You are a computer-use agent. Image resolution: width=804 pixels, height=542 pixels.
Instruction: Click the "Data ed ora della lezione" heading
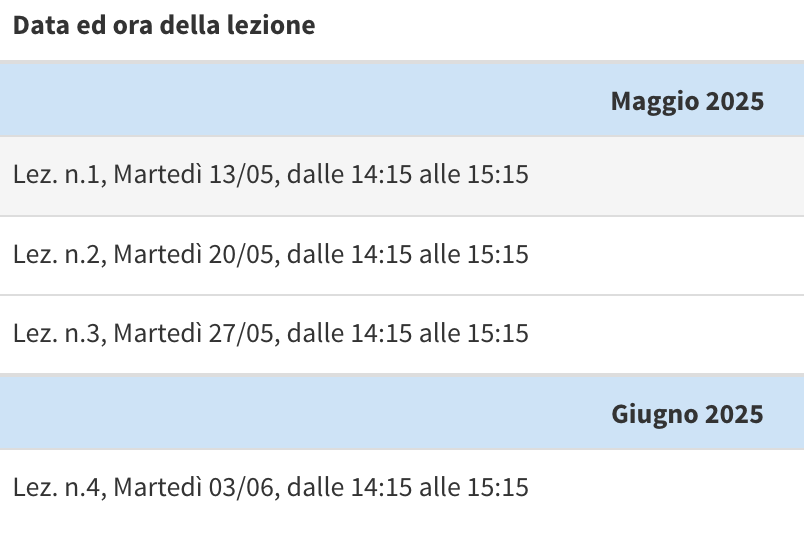pos(164,26)
